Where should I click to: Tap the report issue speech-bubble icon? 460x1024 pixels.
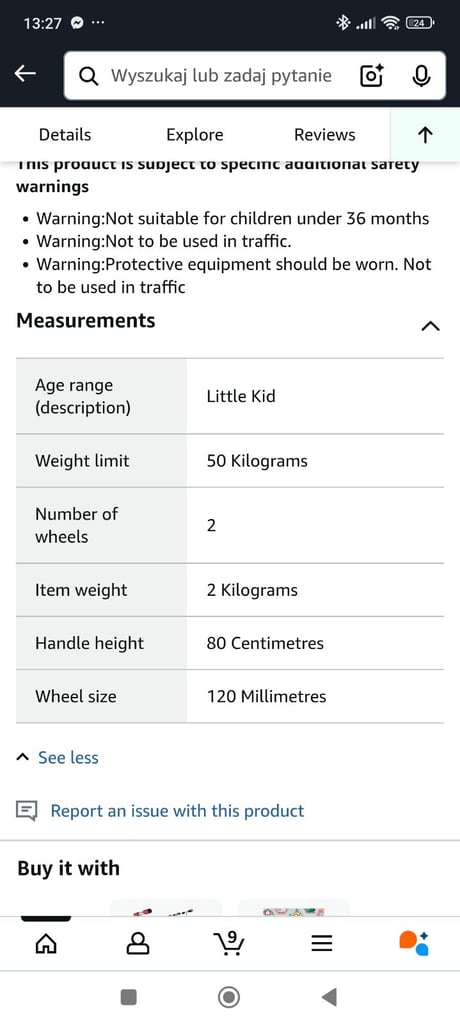pos(27,811)
